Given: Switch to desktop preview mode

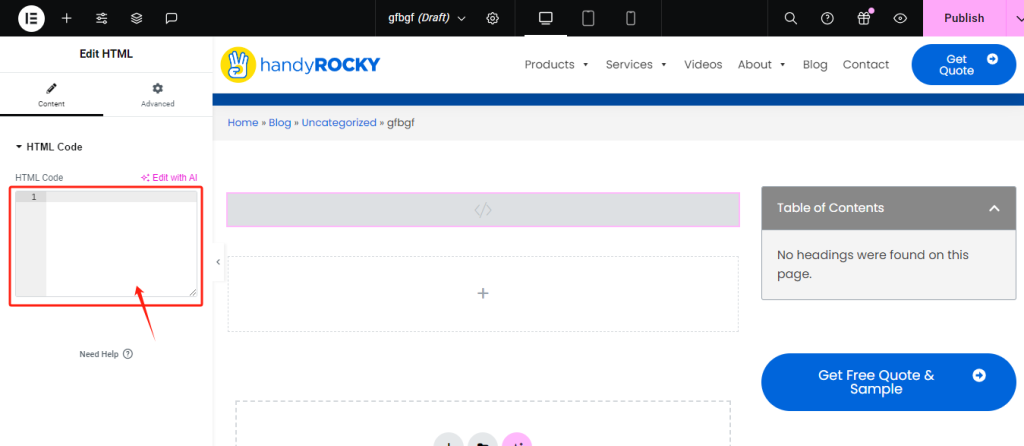Looking at the screenshot, I should [x=546, y=18].
